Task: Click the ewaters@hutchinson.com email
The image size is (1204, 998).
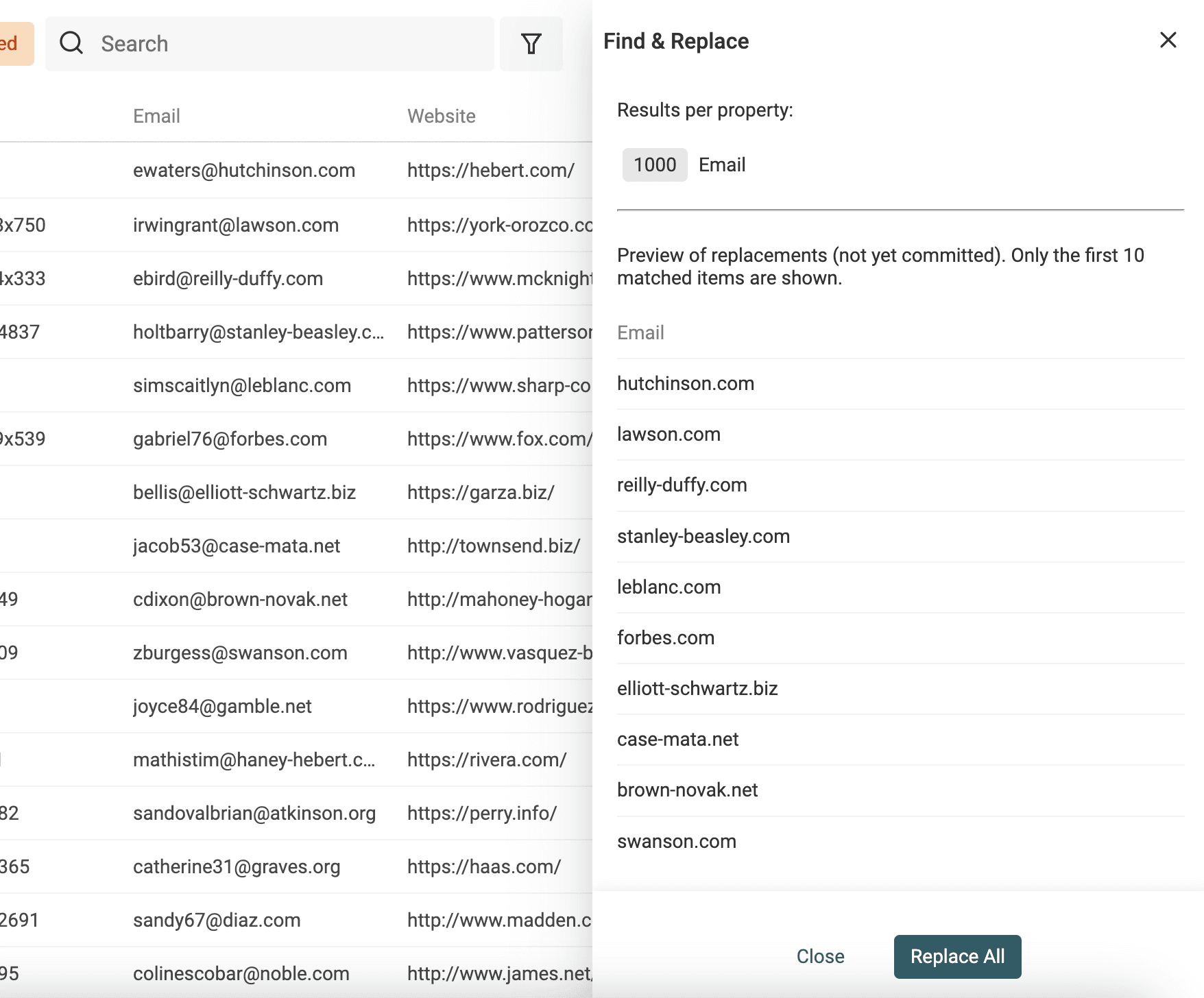Action: tap(244, 171)
